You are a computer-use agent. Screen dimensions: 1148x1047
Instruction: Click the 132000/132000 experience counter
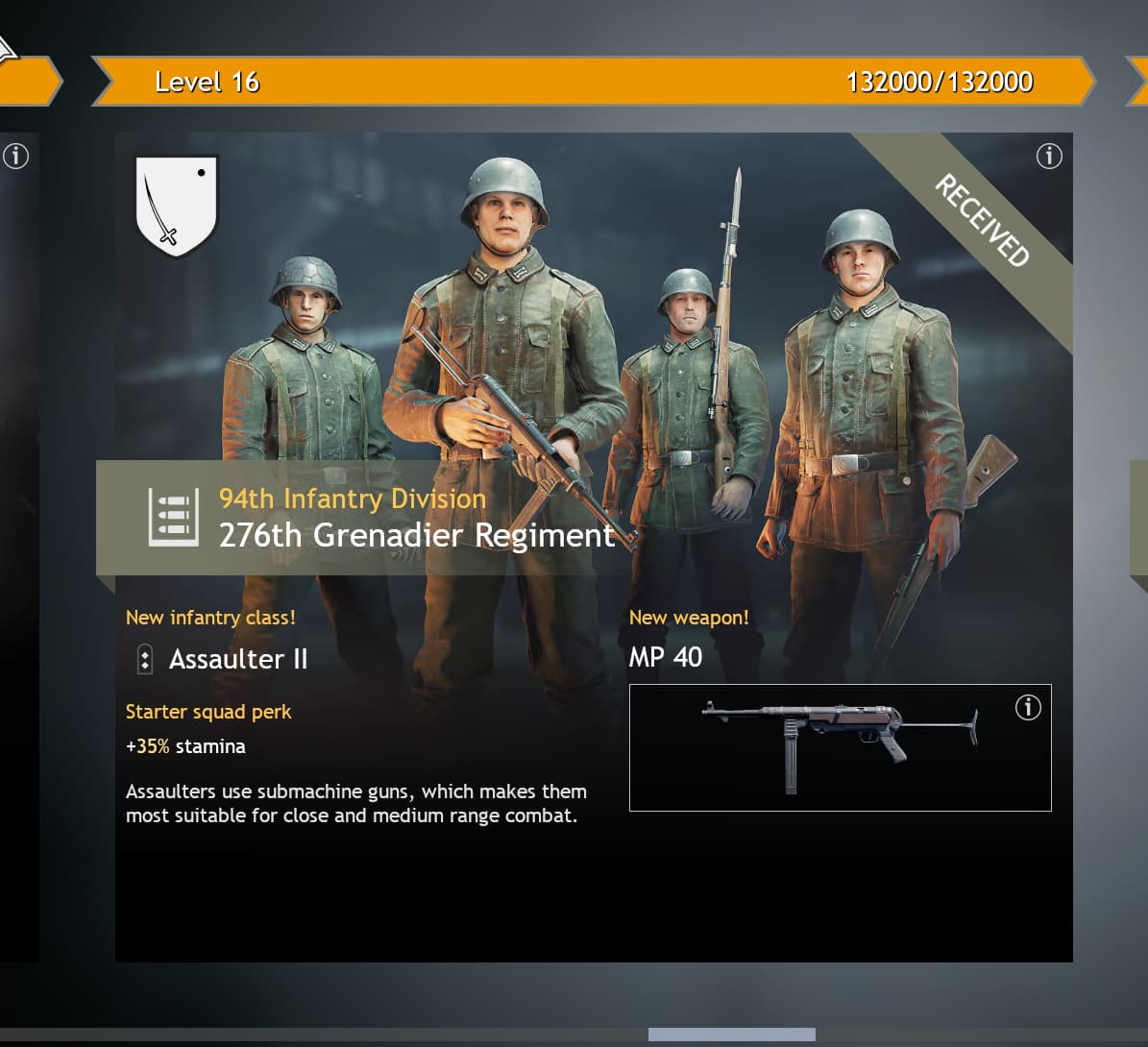coord(940,82)
